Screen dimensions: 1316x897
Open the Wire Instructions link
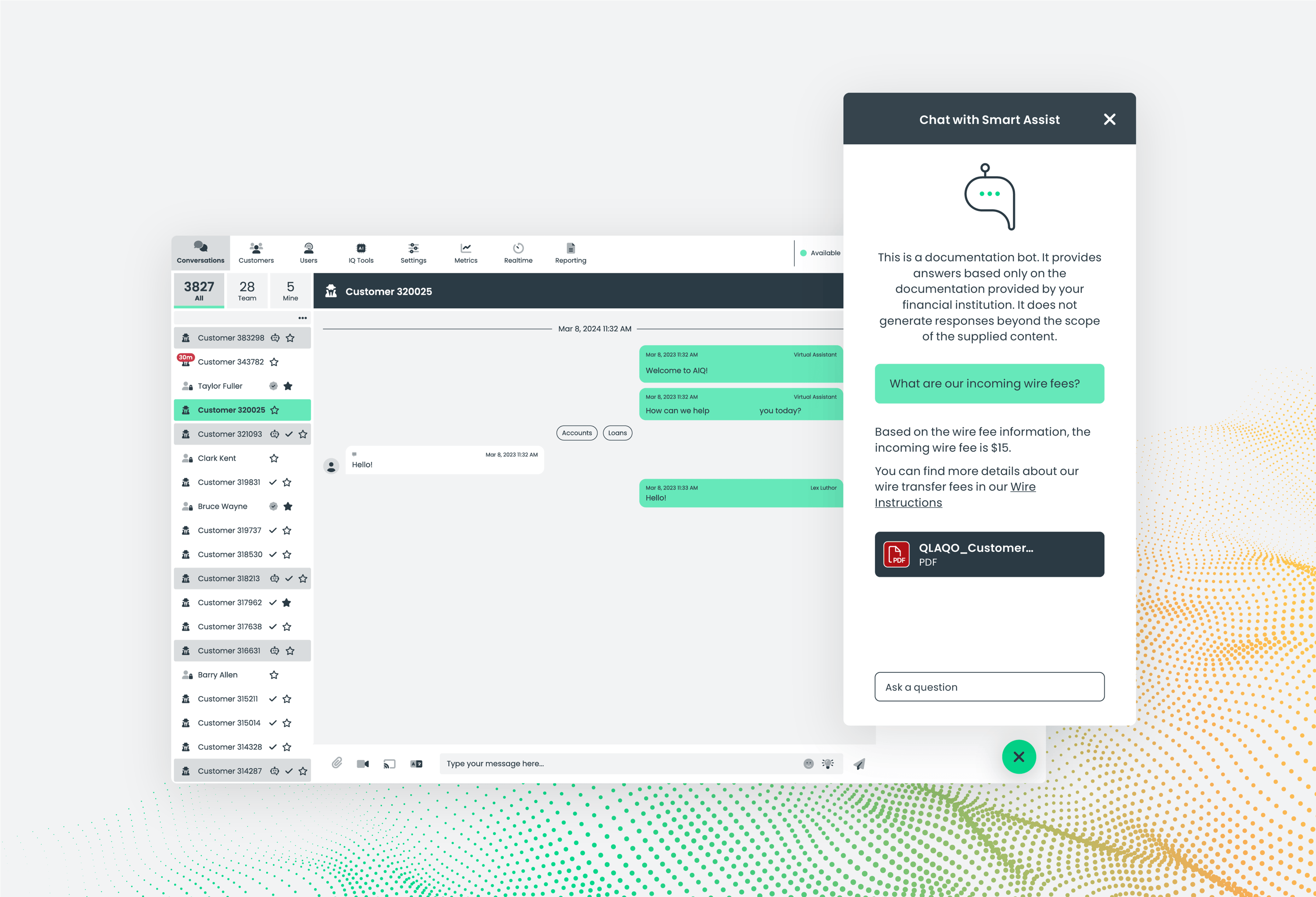(955, 494)
